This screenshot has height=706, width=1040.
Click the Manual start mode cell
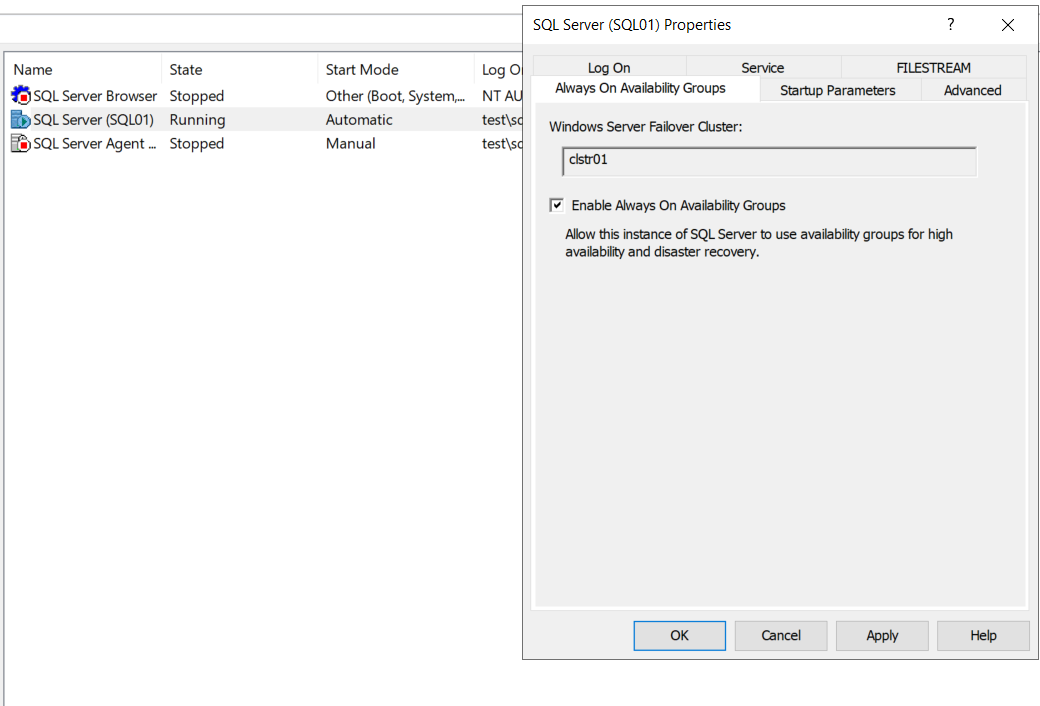[x=350, y=143]
